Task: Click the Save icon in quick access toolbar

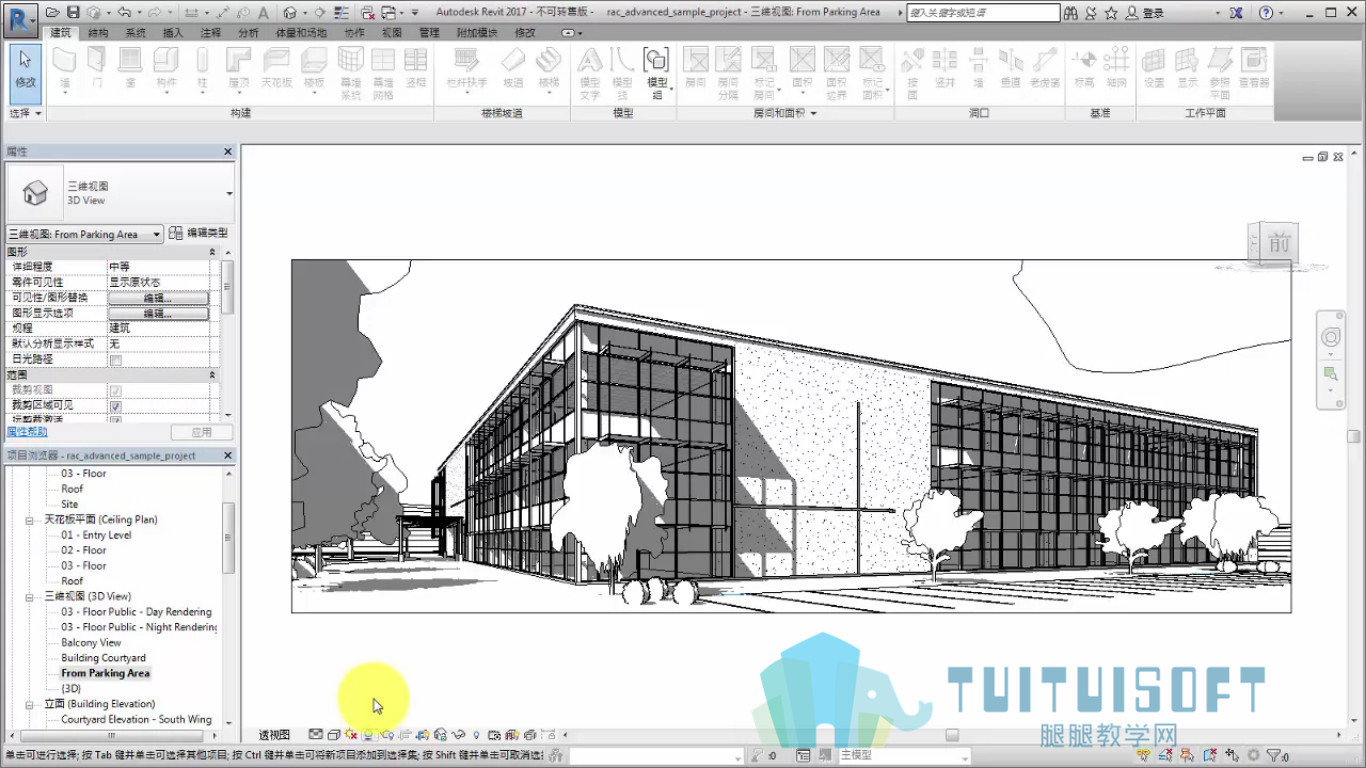Action: point(73,13)
